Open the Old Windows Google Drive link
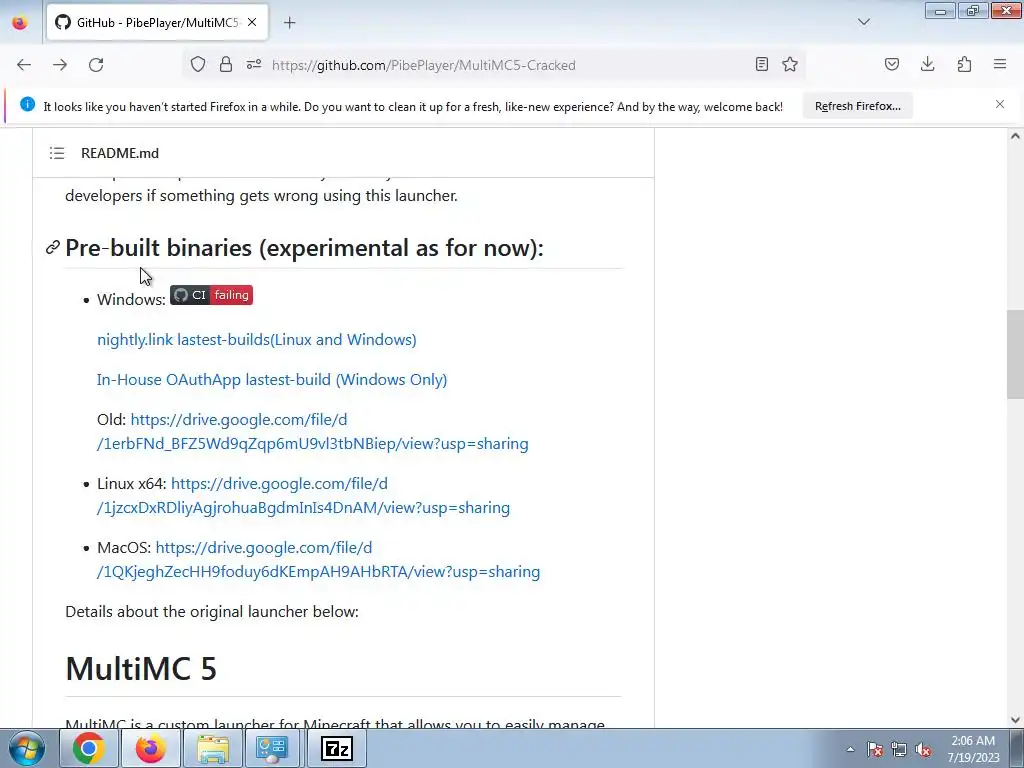Viewport: 1024px width, 768px height. (313, 432)
